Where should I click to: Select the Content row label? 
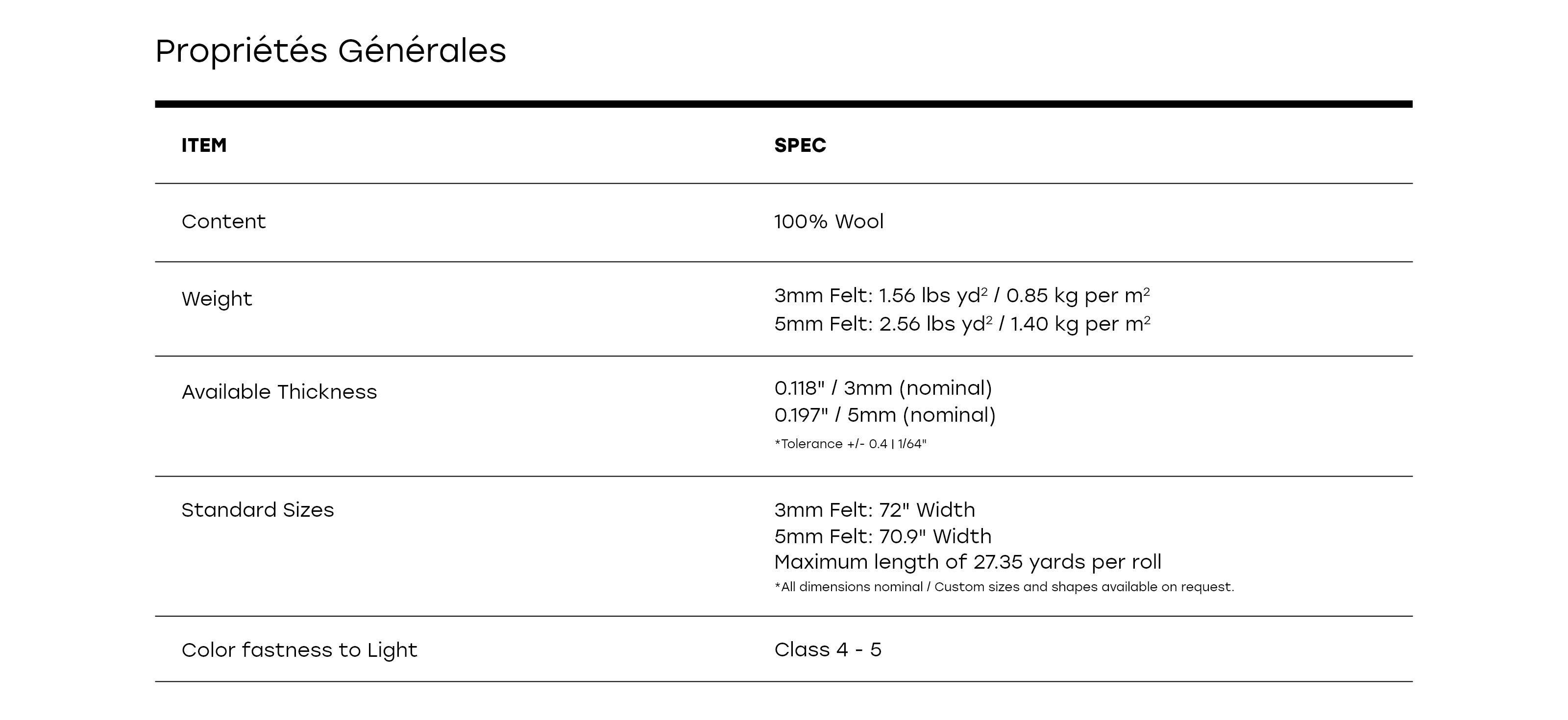[223, 221]
